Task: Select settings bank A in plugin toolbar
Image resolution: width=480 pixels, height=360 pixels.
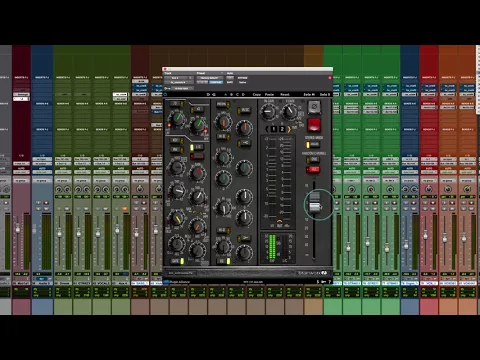Action: pyautogui.click(x=226, y=95)
